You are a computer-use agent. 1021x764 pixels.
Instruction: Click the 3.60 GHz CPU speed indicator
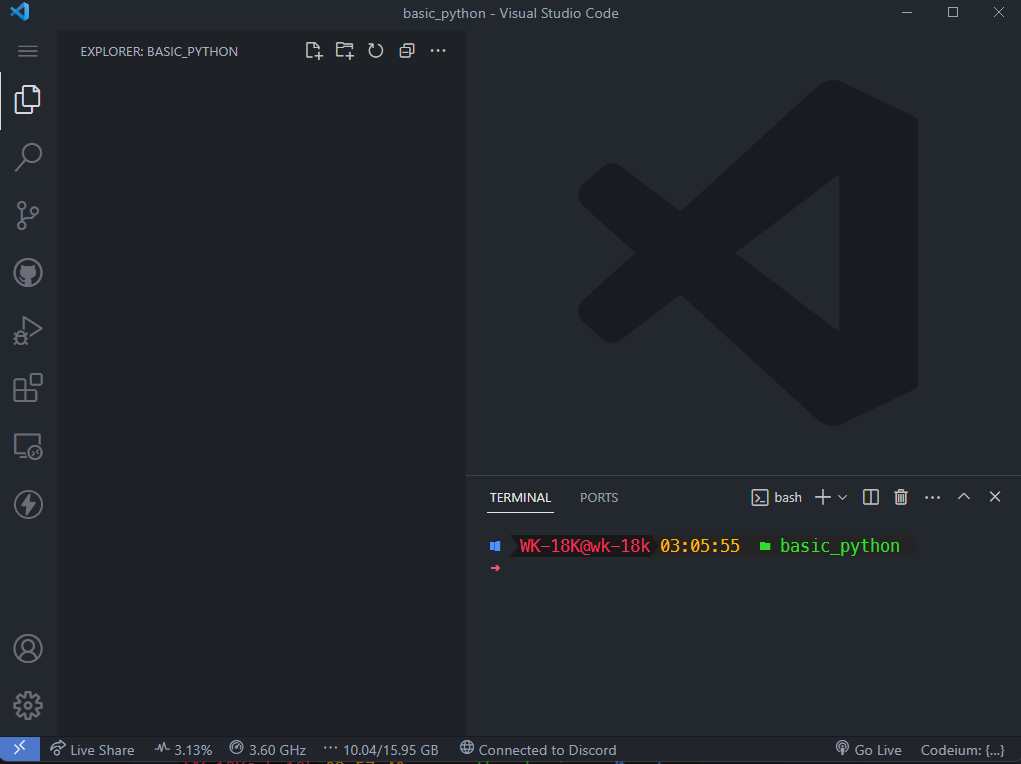268,750
